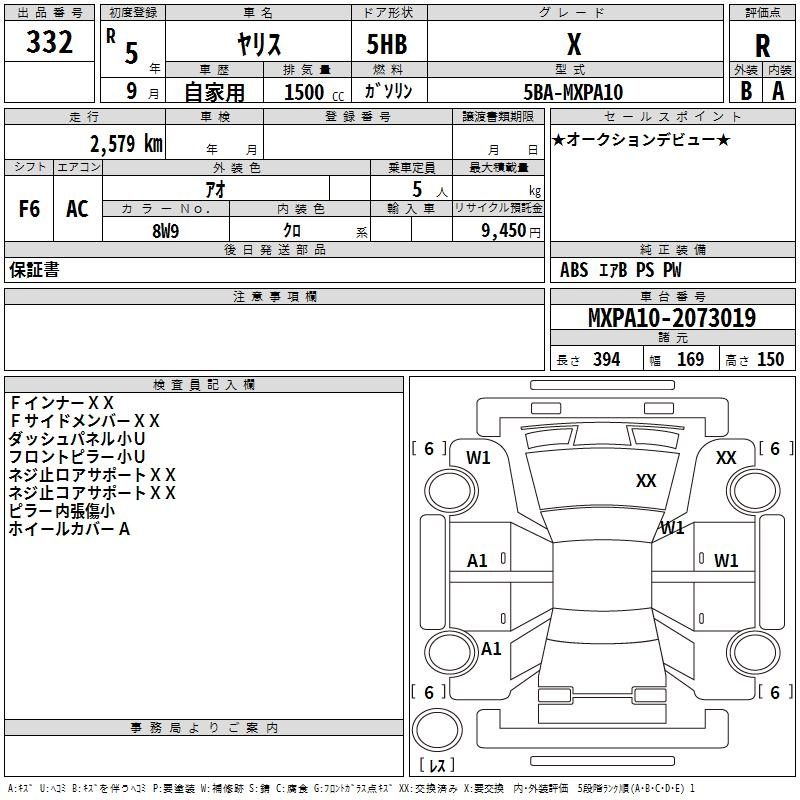Click the 出品番号 header
The height and width of the screenshot is (800, 800).
click(49, 13)
